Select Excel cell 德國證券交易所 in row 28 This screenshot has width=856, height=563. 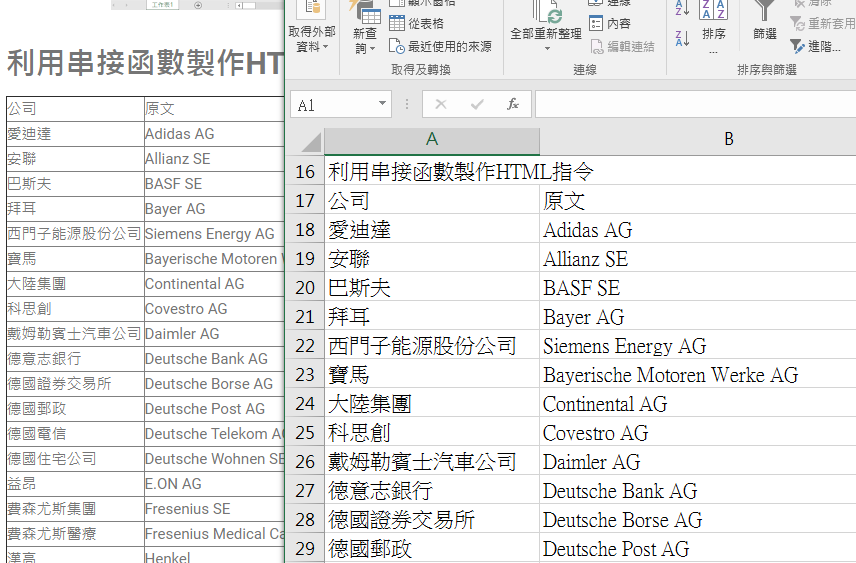[432, 519]
